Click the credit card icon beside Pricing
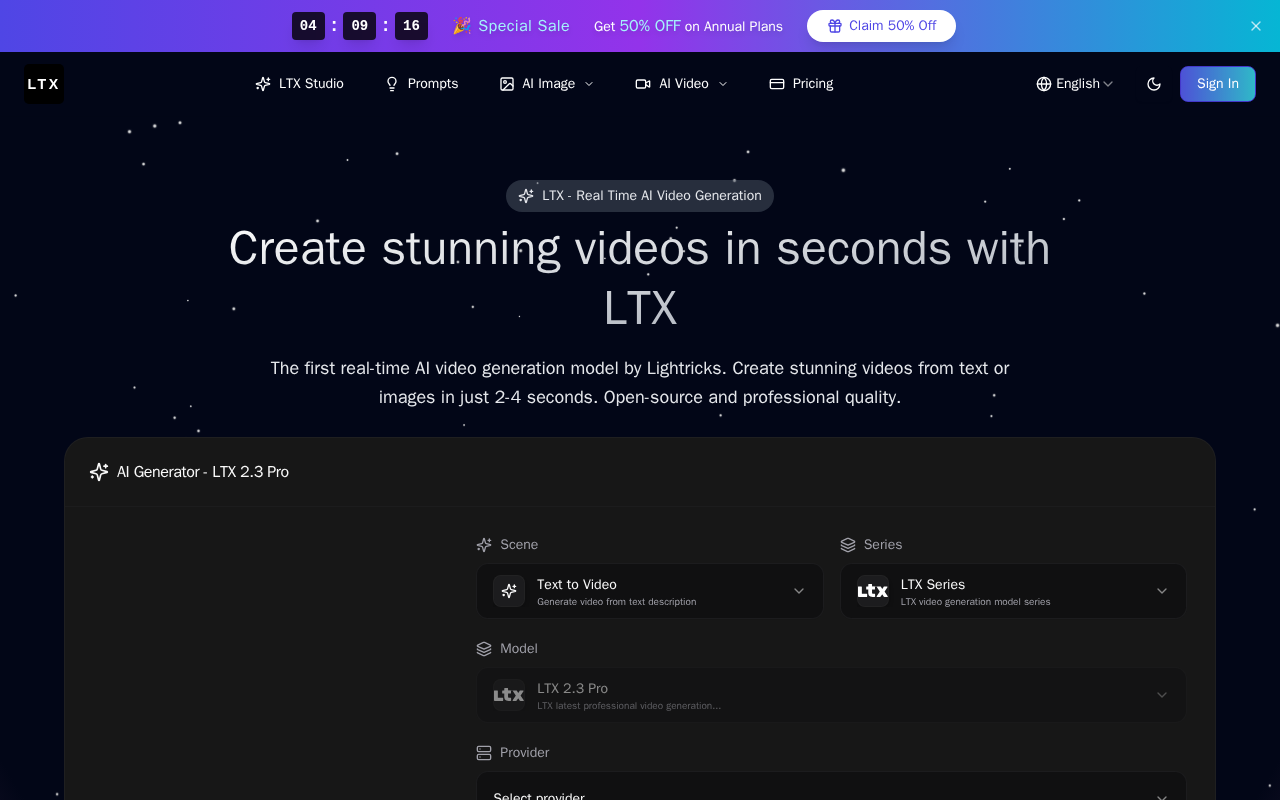The height and width of the screenshot is (800, 1280). coord(777,84)
